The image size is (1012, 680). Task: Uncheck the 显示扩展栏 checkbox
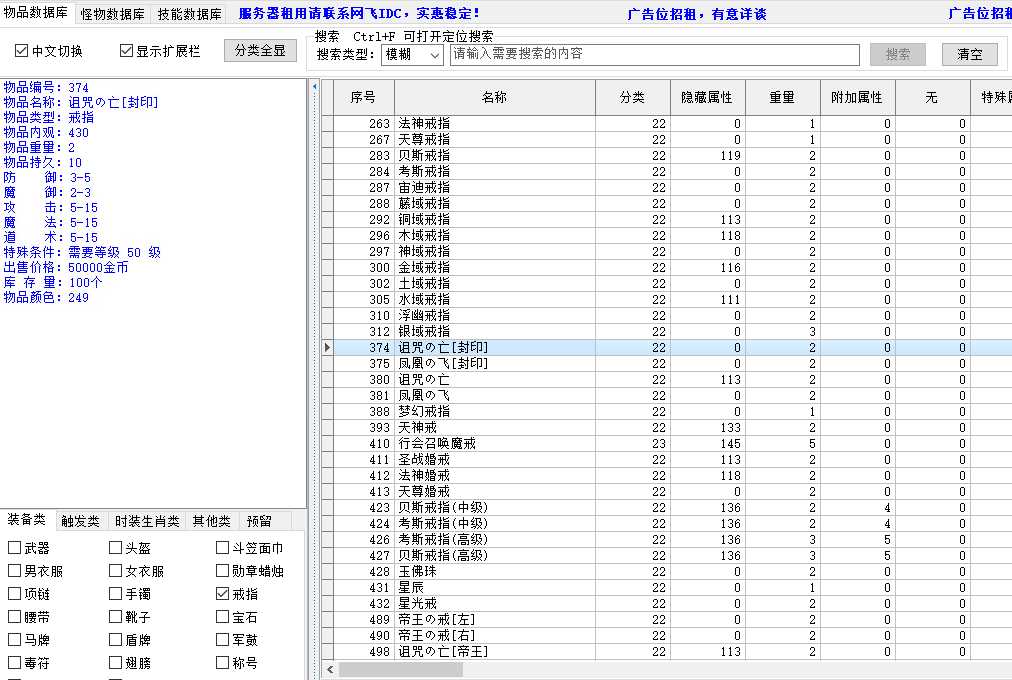pos(126,51)
